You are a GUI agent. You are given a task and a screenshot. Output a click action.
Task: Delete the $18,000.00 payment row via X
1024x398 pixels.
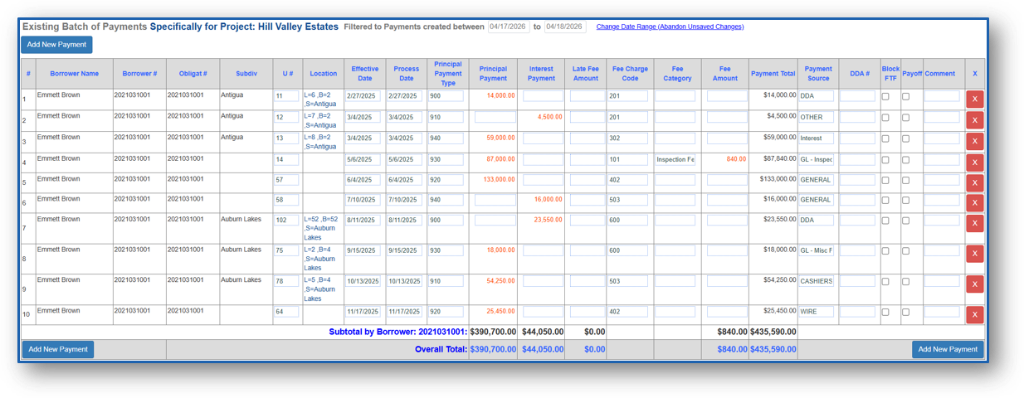(x=974, y=254)
